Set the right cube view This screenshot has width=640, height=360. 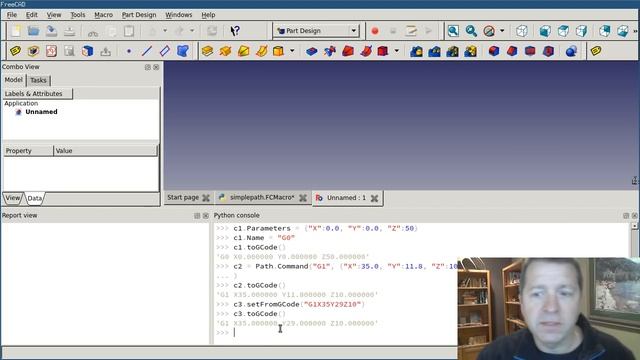(581, 31)
